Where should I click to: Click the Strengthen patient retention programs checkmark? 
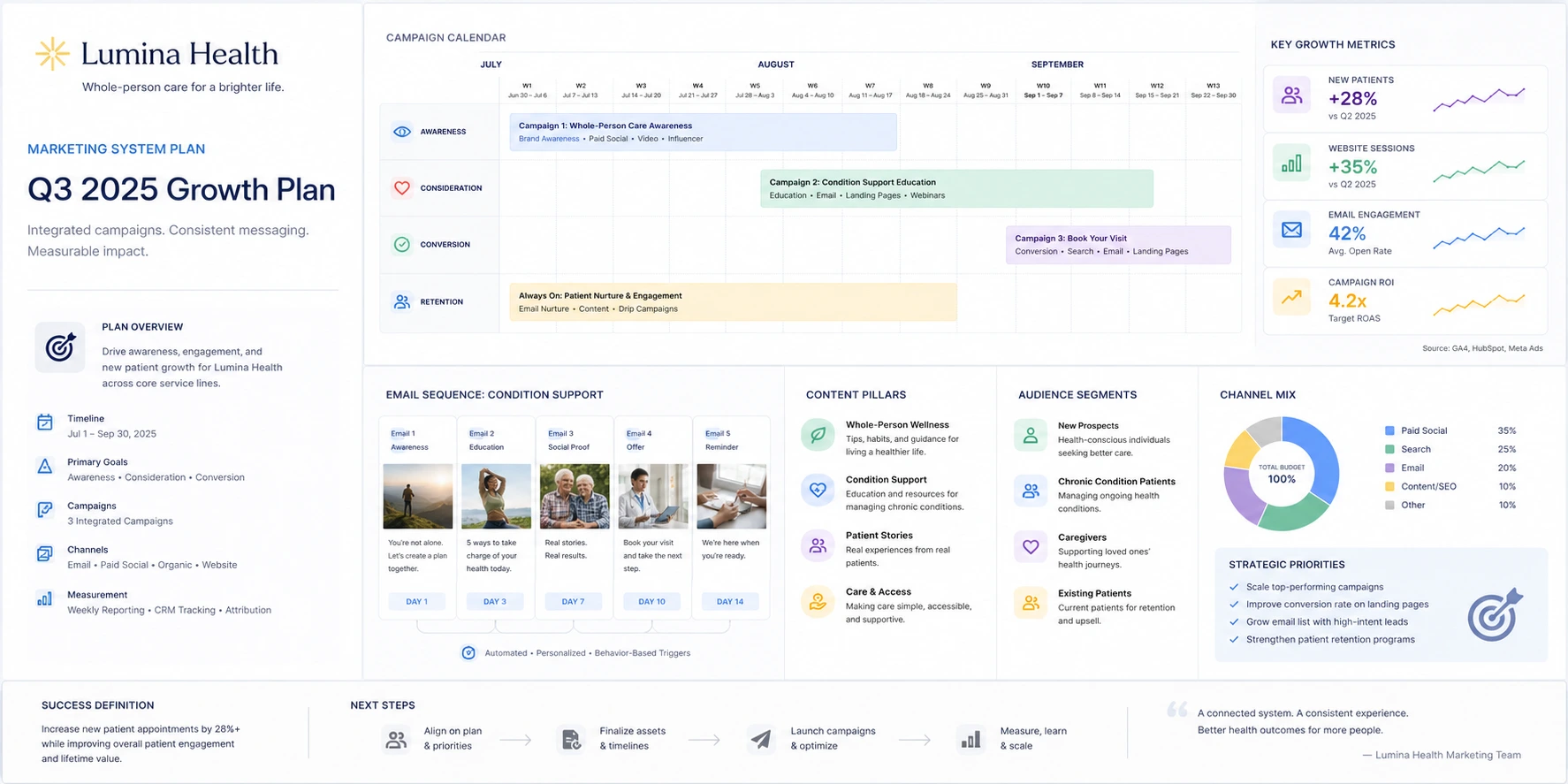pos(1234,640)
